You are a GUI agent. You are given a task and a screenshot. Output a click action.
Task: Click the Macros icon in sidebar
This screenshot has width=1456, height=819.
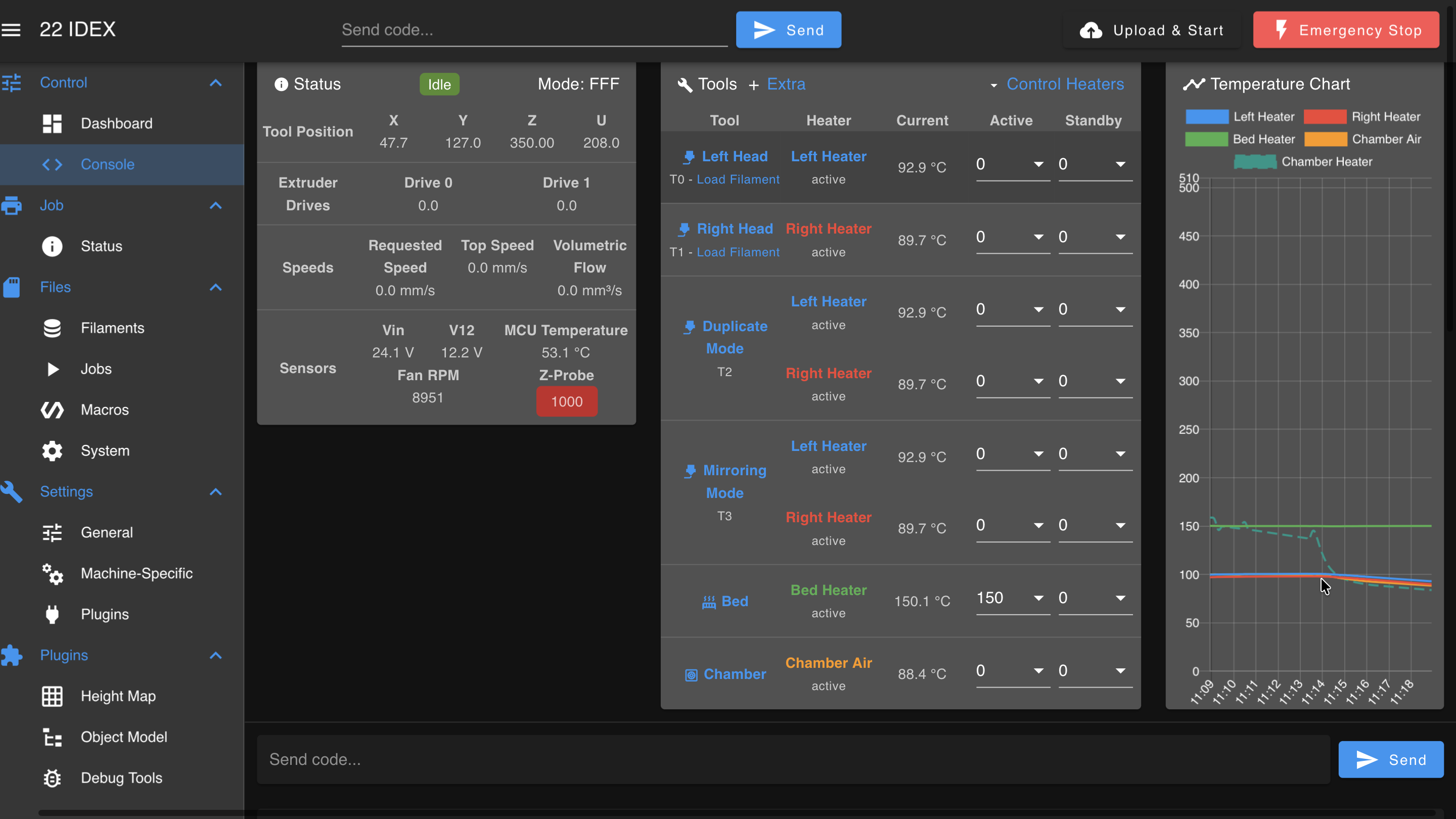point(52,410)
